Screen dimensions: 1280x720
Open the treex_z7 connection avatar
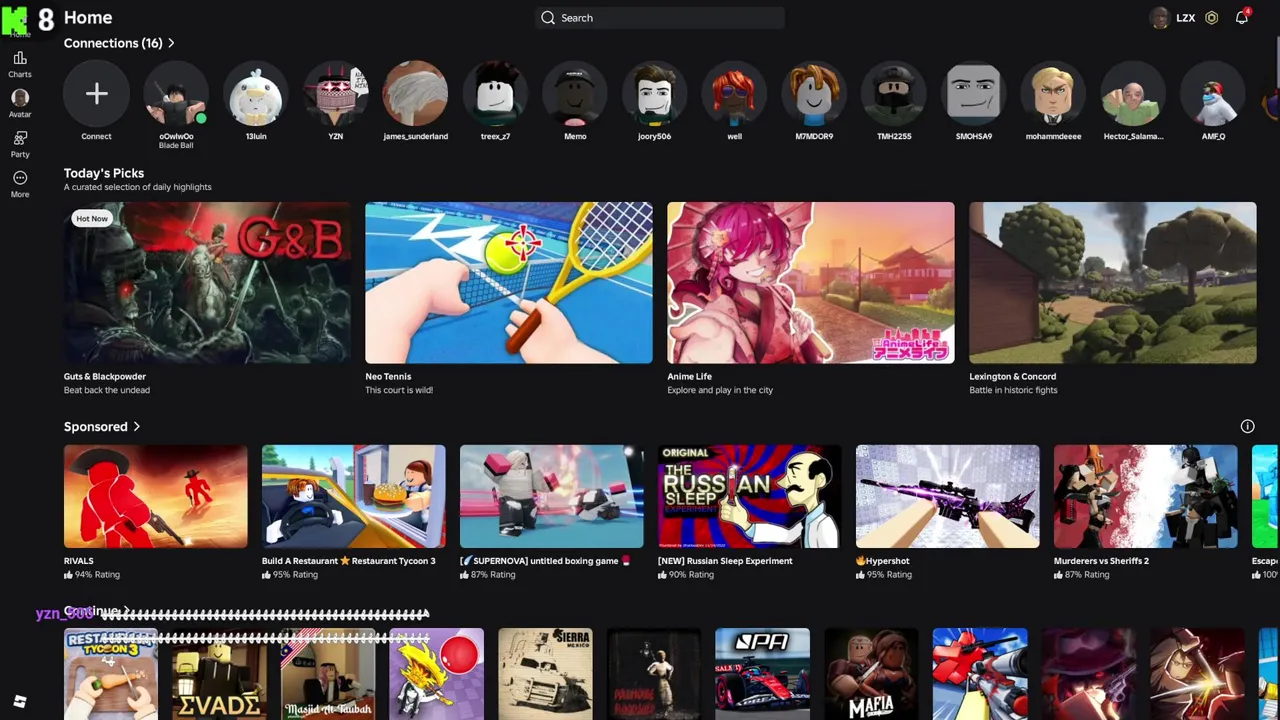[x=495, y=94]
